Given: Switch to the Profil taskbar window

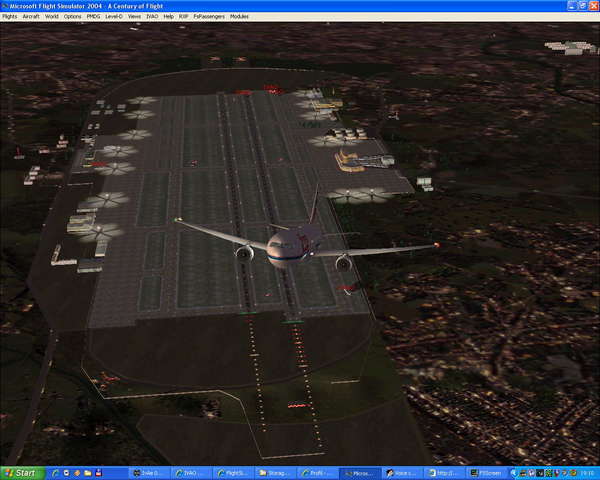Looking at the screenshot, I should point(316,473).
